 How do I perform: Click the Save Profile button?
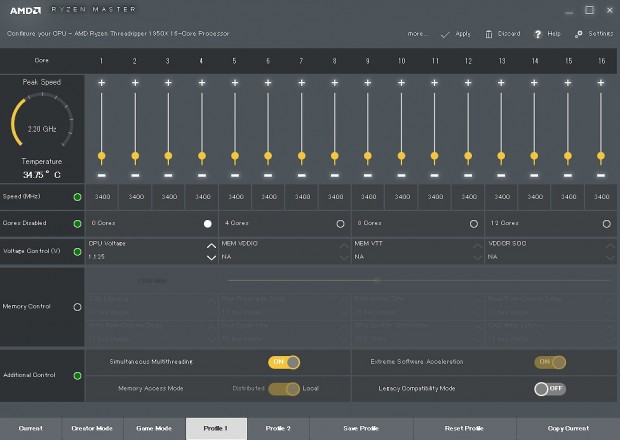(361, 429)
